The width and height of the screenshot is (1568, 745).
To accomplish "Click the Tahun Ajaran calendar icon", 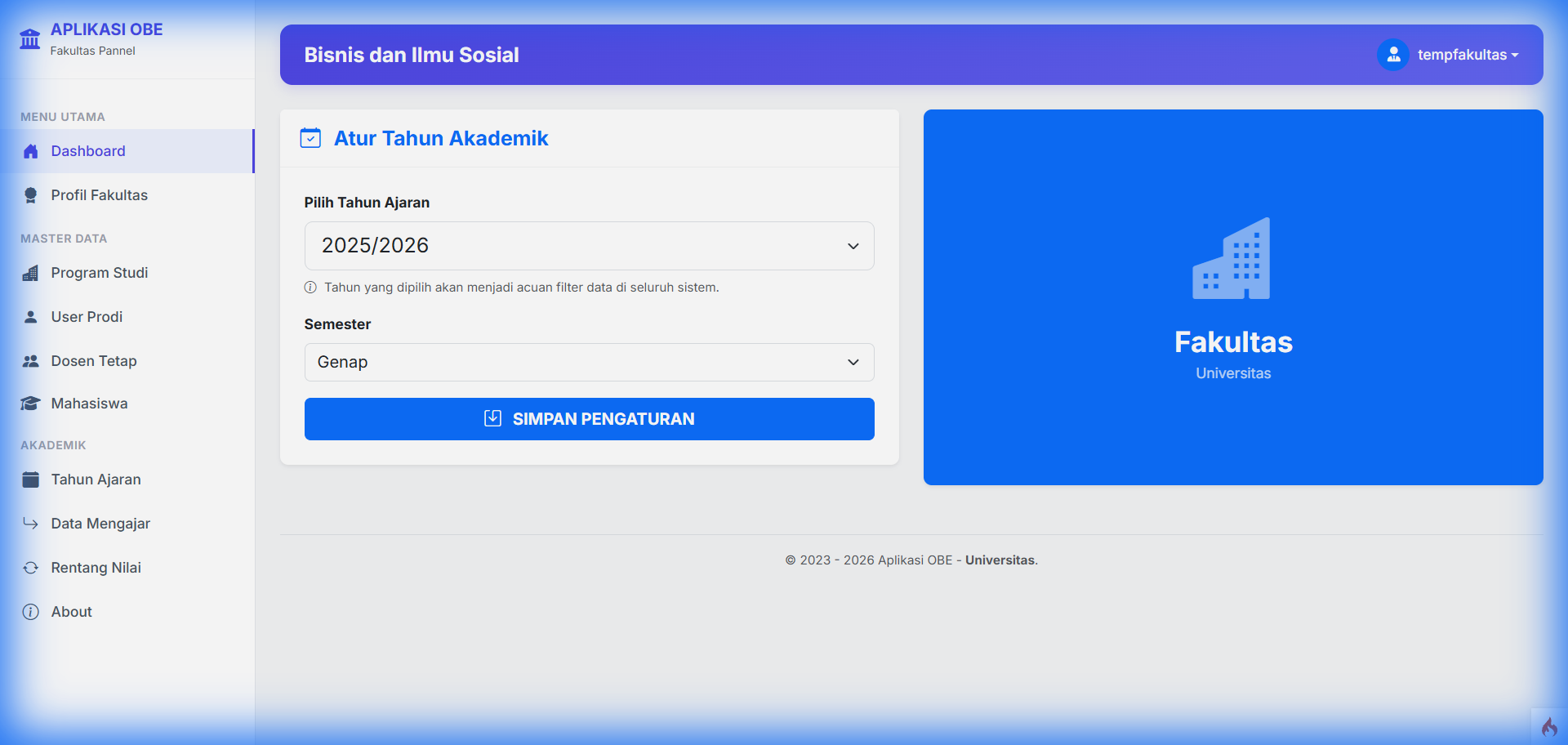I will point(31,480).
